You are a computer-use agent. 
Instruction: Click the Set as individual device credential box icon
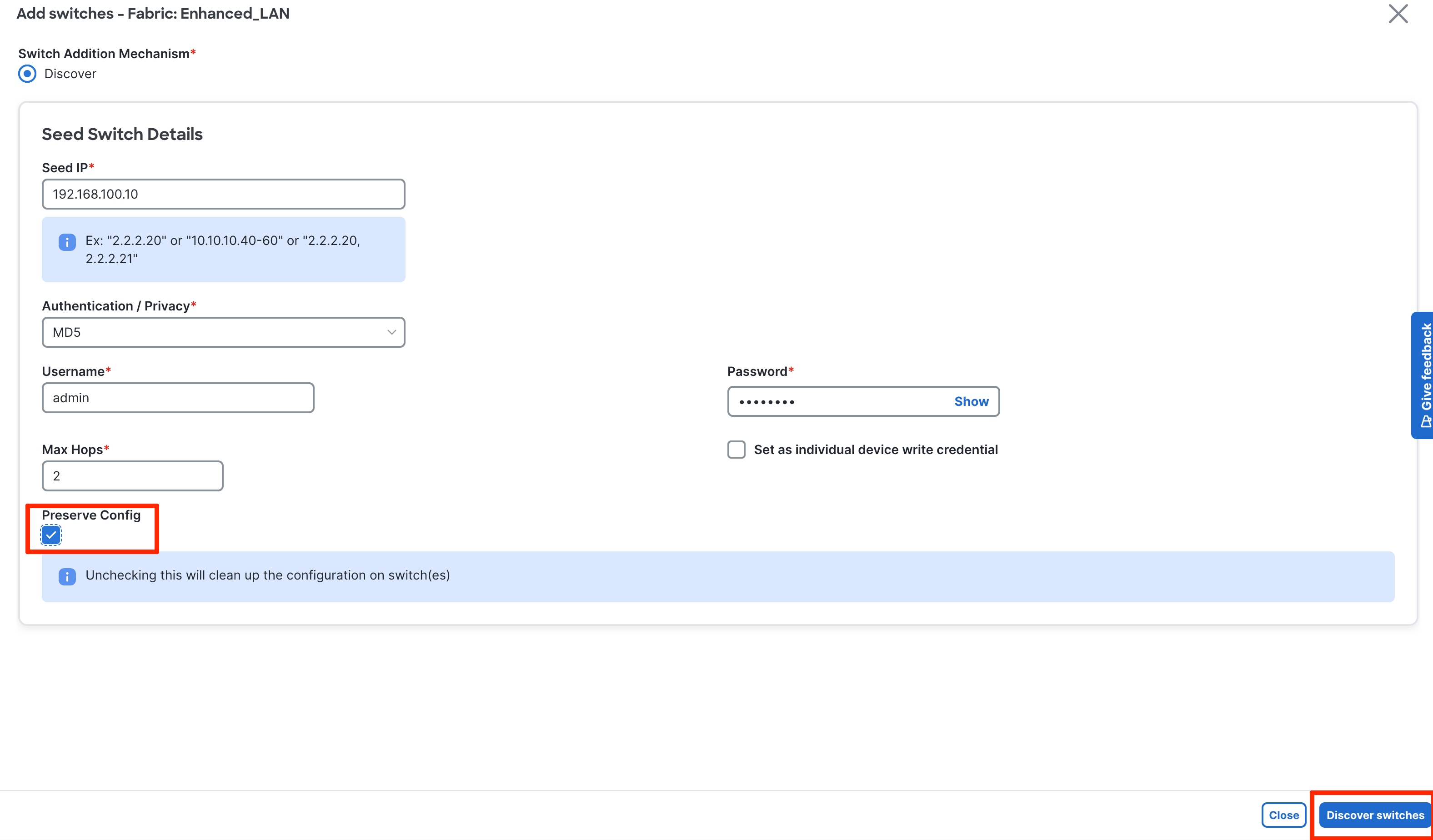pyautogui.click(x=736, y=449)
